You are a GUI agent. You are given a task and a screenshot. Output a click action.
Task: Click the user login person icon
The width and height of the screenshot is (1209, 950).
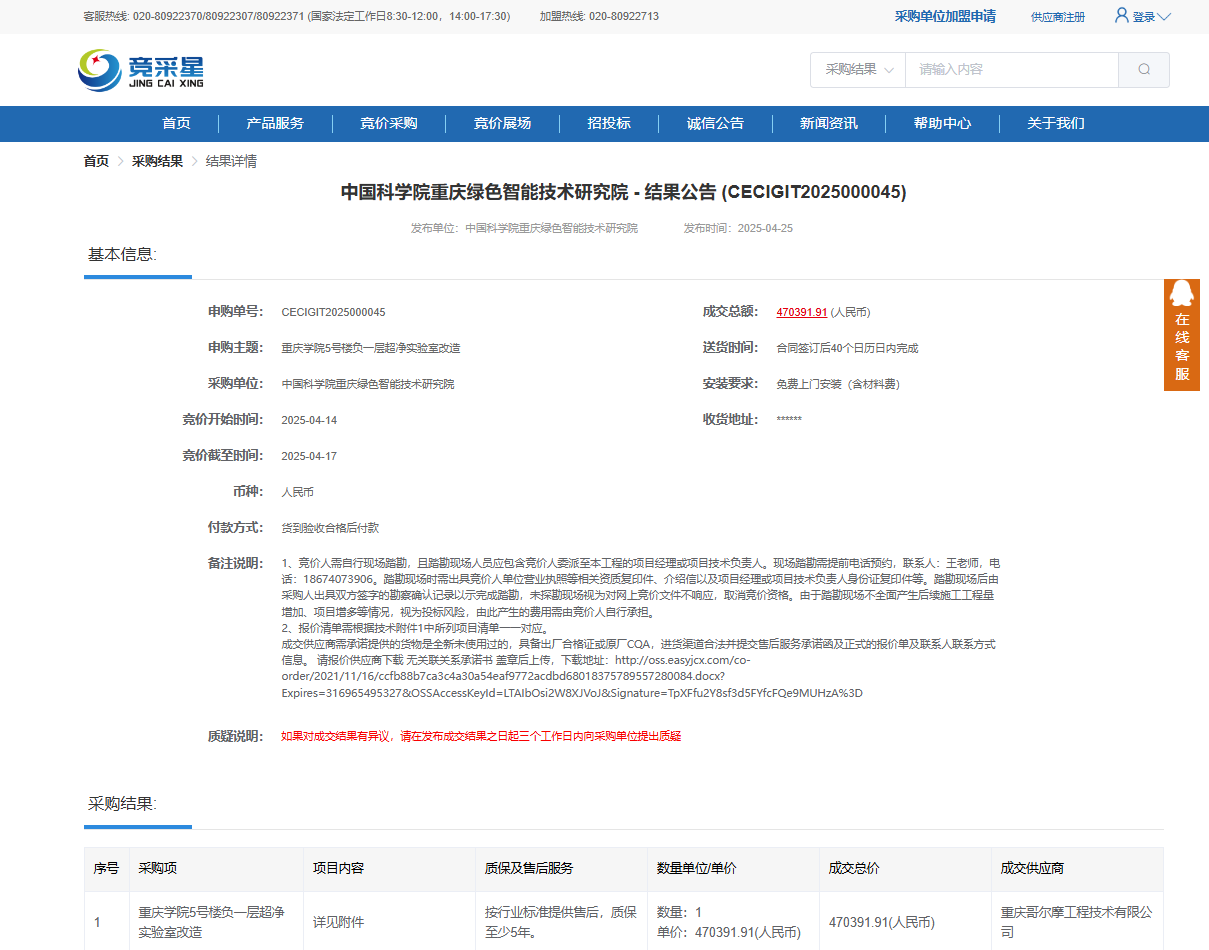[x=1119, y=16]
